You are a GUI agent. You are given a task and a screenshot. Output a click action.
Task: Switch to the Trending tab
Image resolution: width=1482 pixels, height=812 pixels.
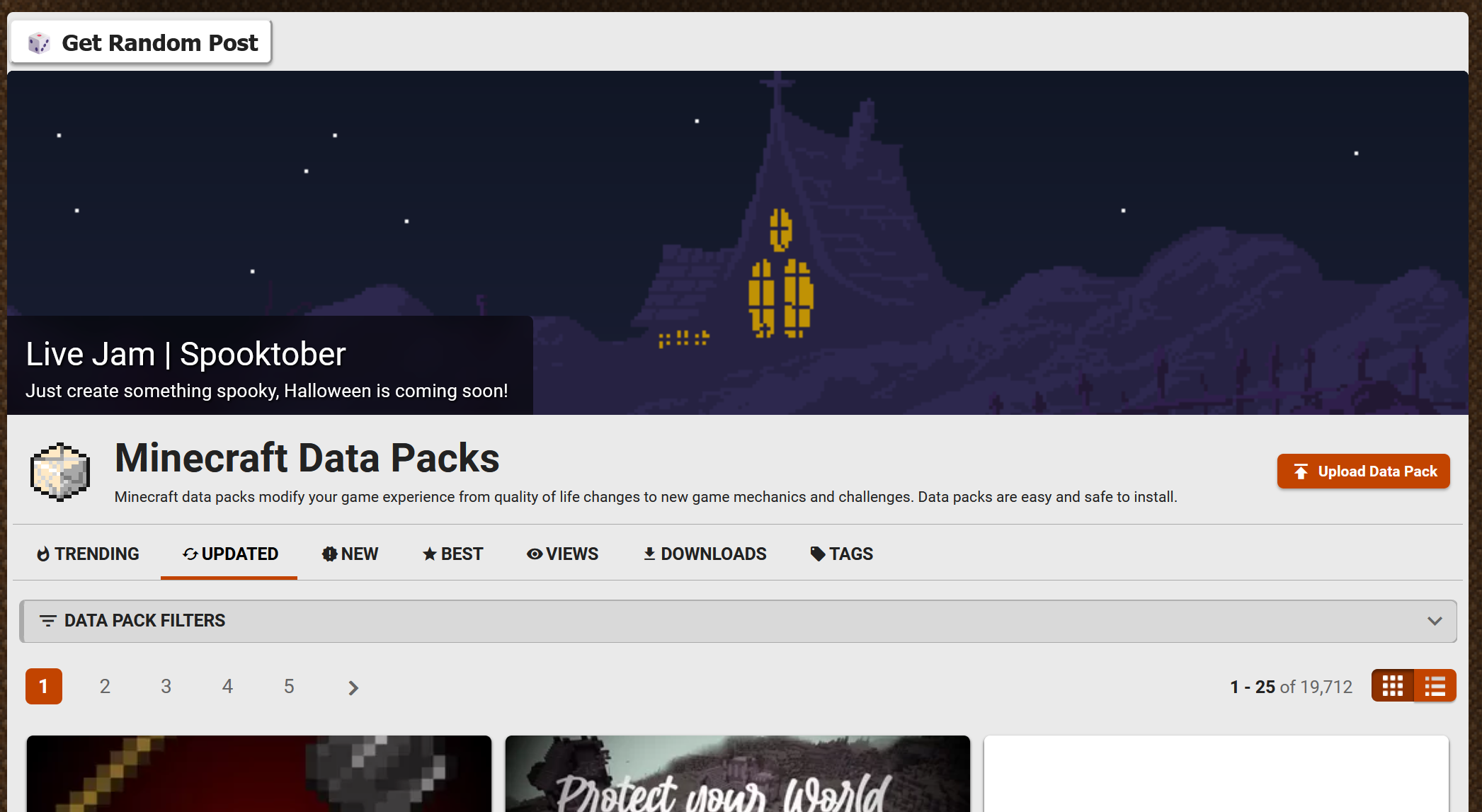88,554
